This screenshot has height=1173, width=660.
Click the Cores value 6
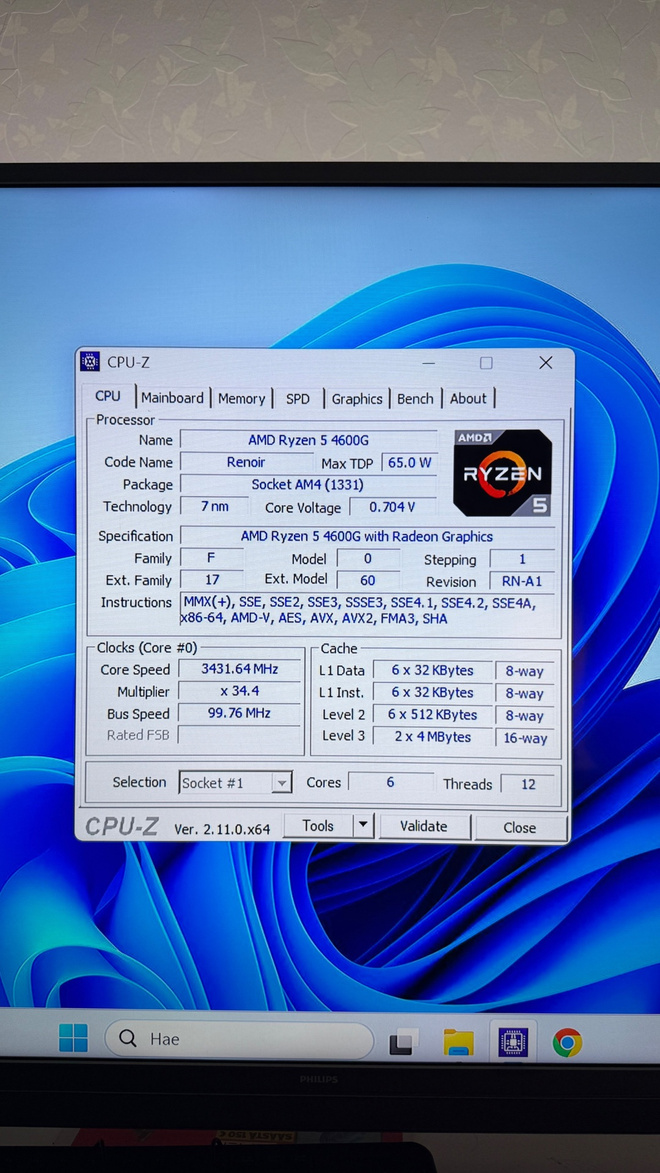coord(391,782)
